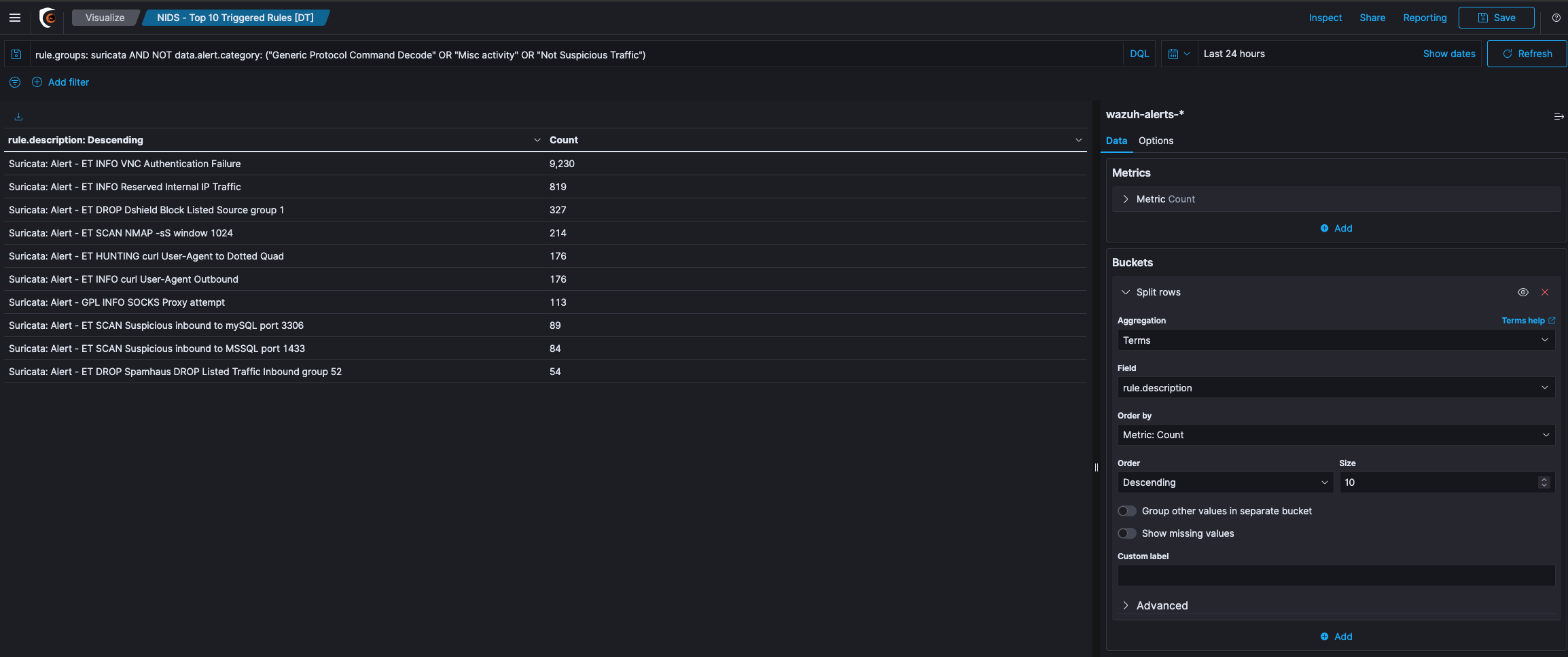The width and height of the screenshot is (1568, 657).
Task: Click the Custom label input field
Action: [x=1335, y=575]
